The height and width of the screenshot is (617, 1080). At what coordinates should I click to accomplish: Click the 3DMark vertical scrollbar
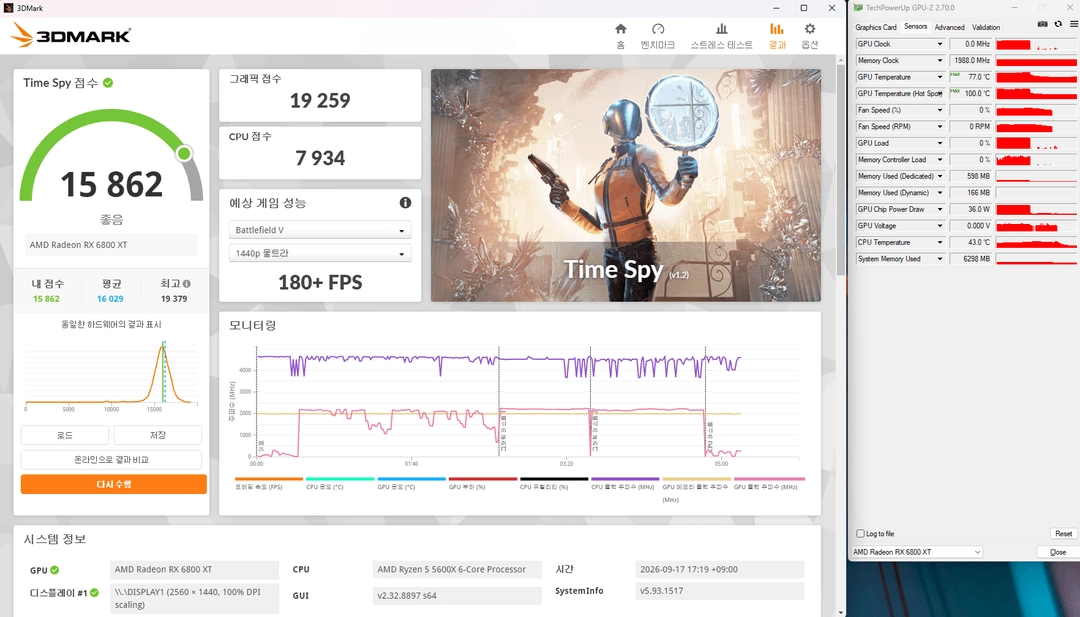(x=841, y=169)
